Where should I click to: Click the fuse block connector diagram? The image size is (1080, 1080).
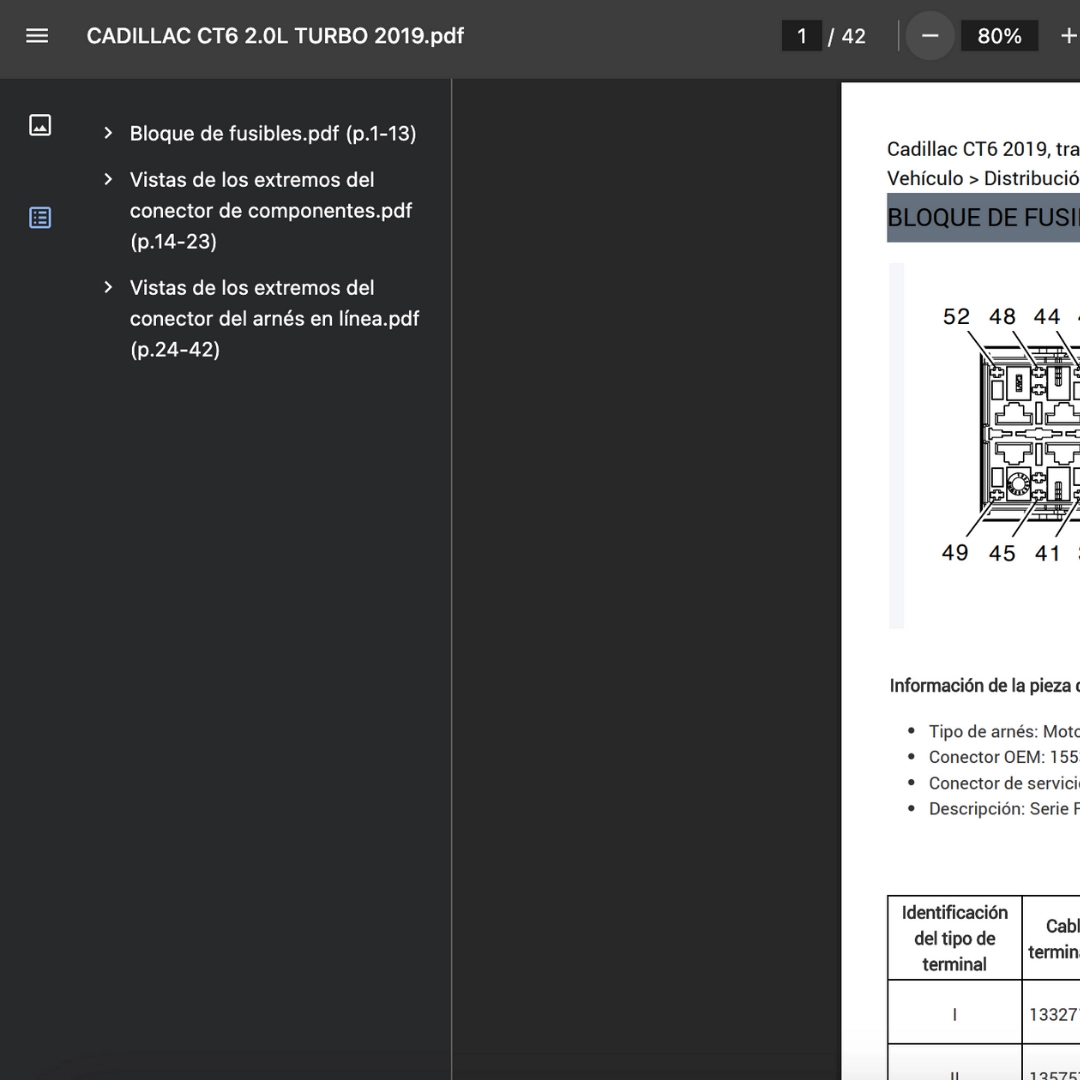click(1030, 434)
